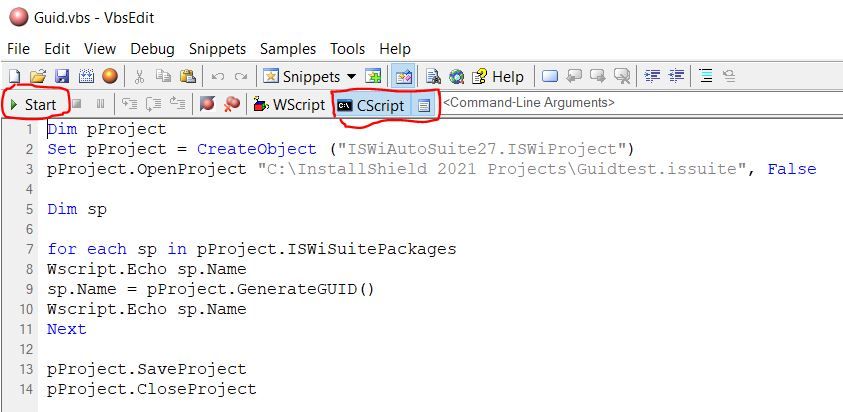Image resolution: width=843 pixels, height=412 pixels.
Task: Click the Cut scissors icon
Action: coord(140,77)
